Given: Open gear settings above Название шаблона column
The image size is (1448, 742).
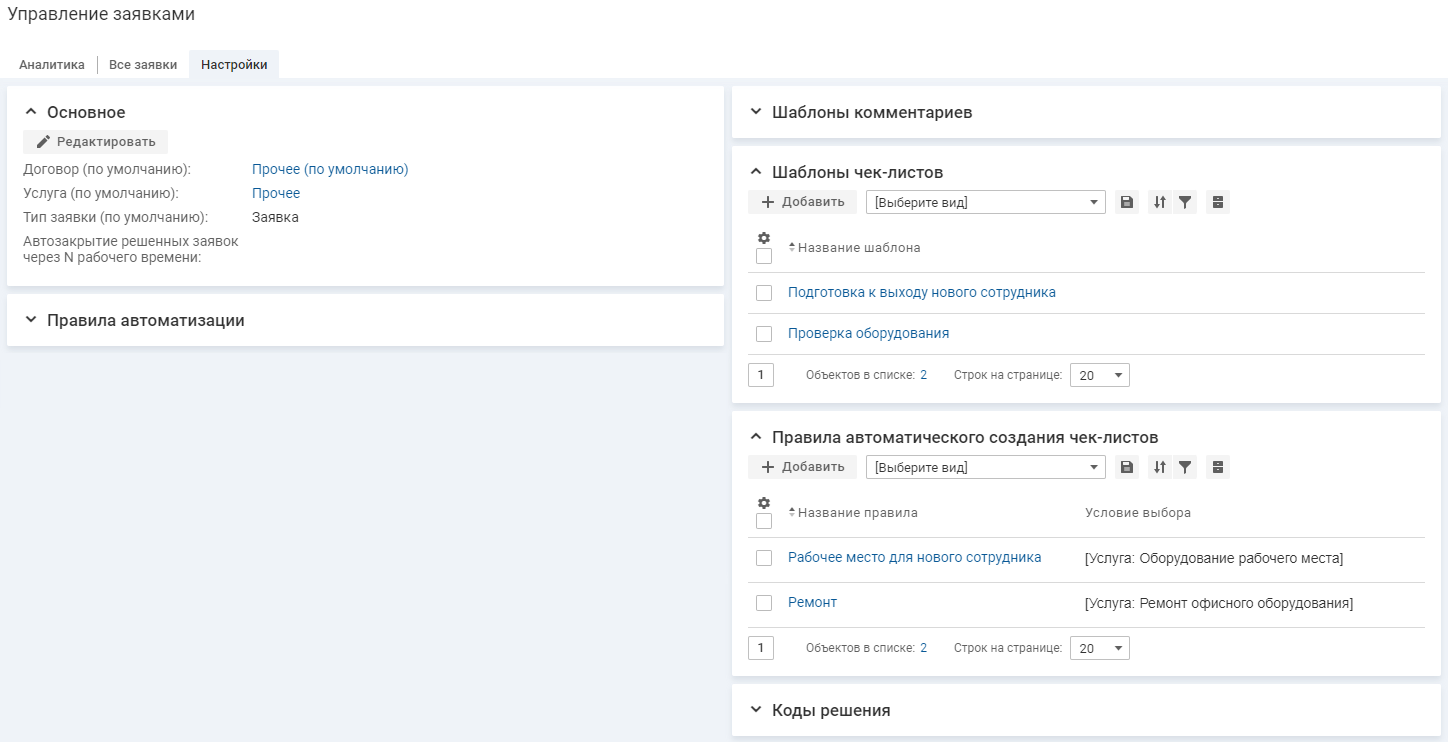Looking at the screenshot, I should tap(764, 238).
